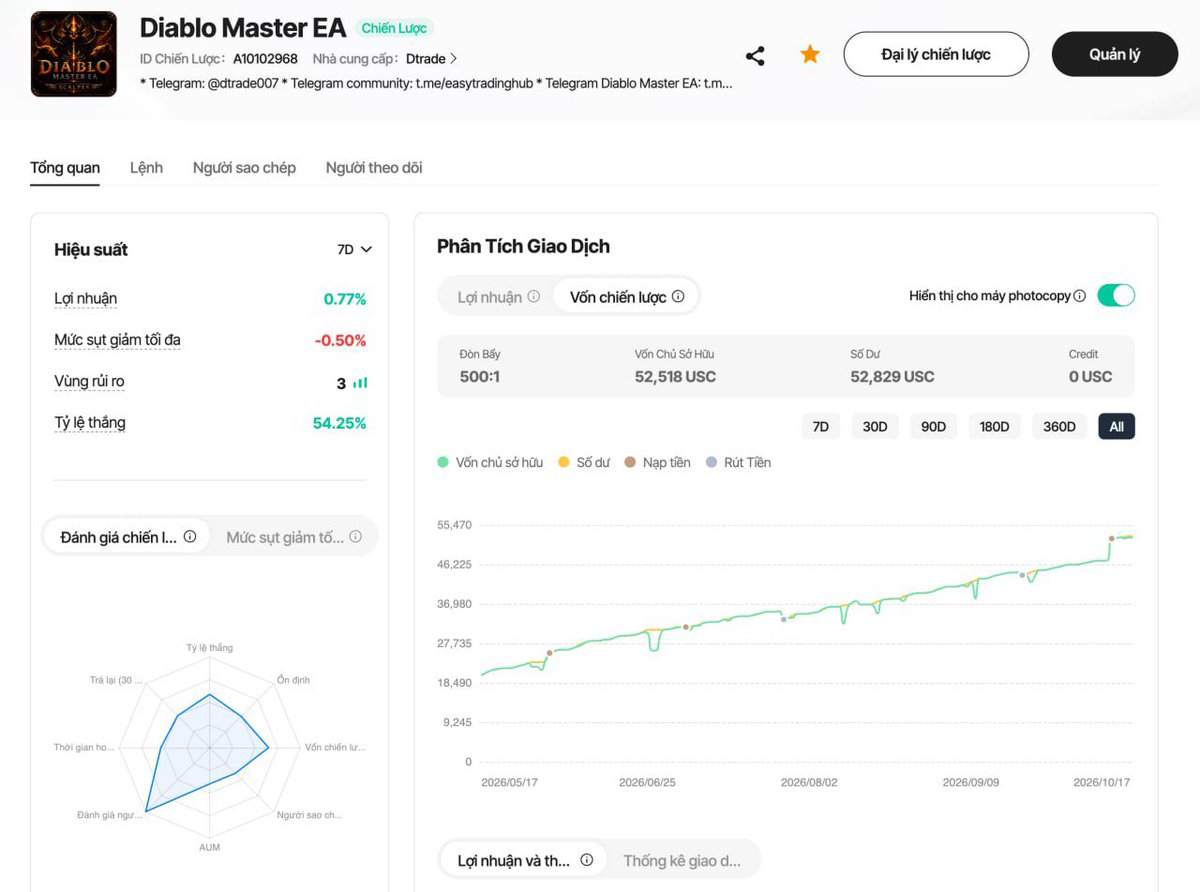Toggle Vốn chủ sở hữu legend series
The image size is (1200, 892).
pyautogui.click(x=490, y=462)
